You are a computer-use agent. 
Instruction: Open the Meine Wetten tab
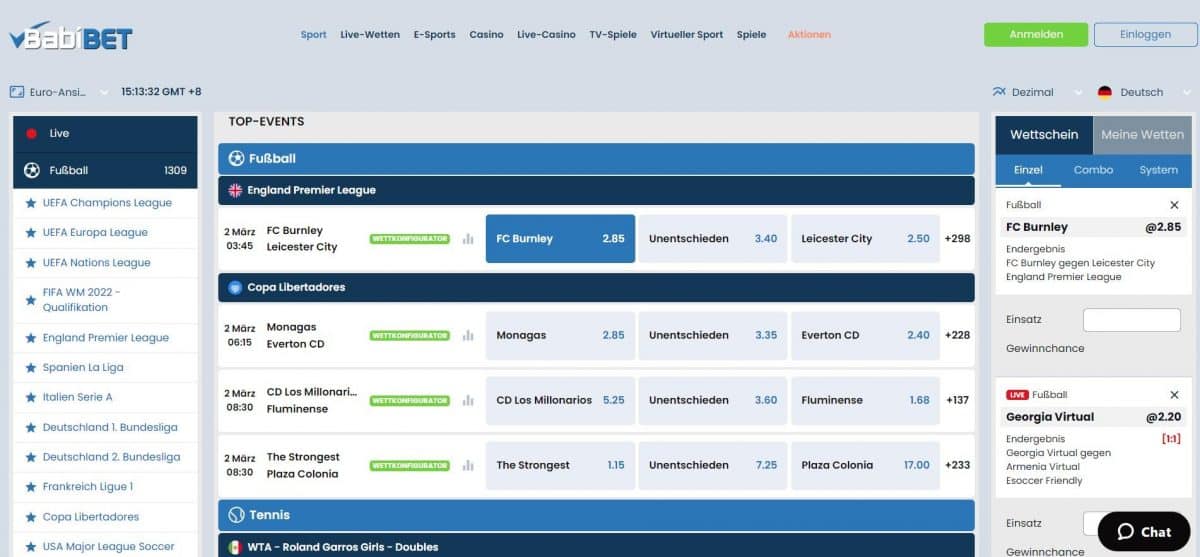tap(1142, 135)
